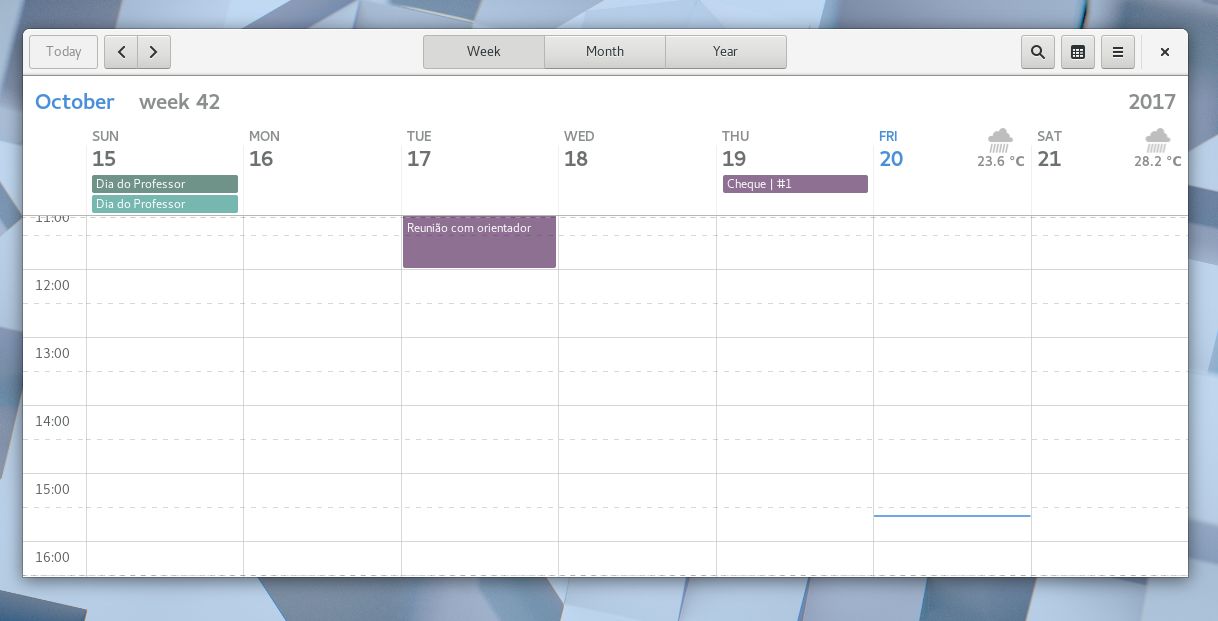Switch to the Year view
This screenshot has height=621, width=1218.
coord(726,52)
